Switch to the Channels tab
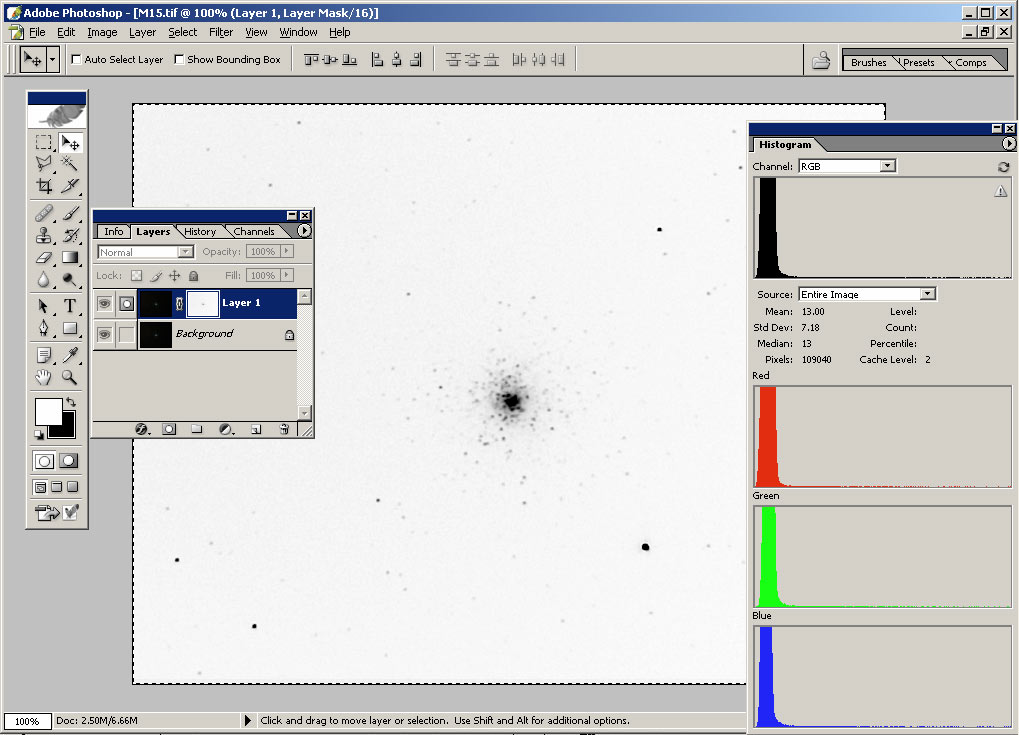Viewport: 1019px width, 735px height. point(254,232)
